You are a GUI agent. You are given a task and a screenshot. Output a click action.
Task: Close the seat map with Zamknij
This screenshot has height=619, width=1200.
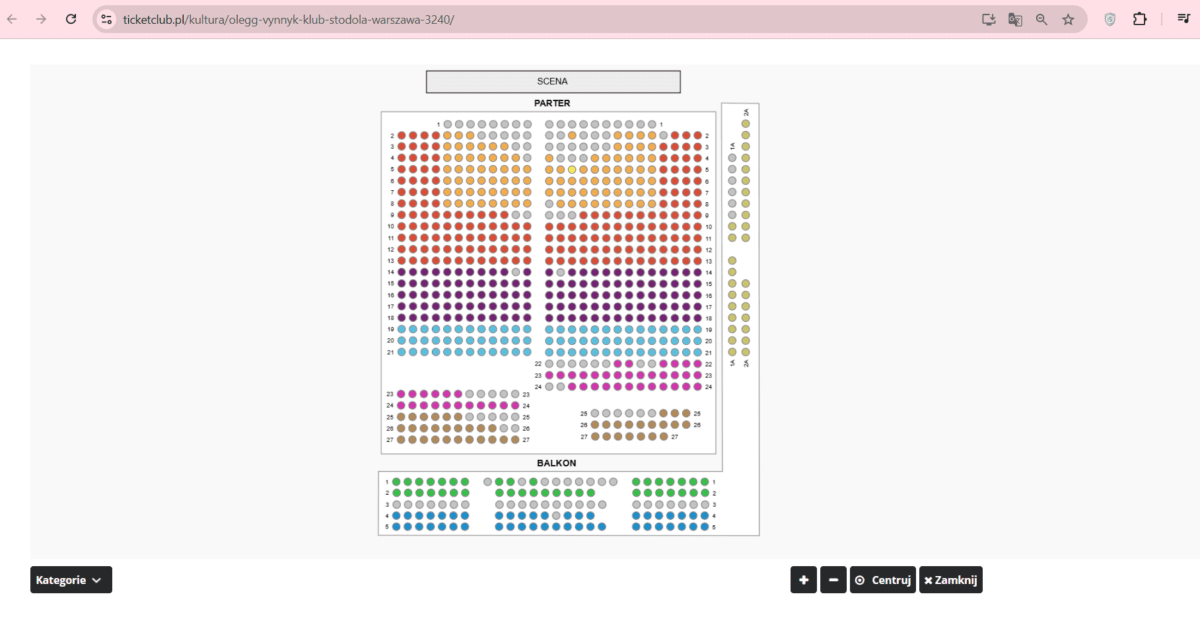tap(951, 580)
